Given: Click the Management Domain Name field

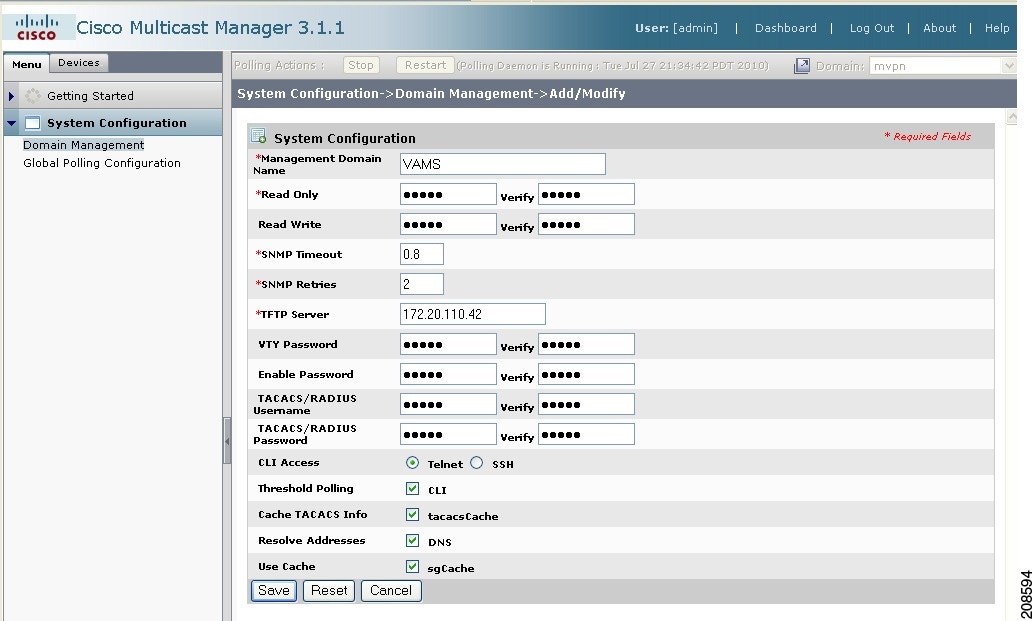Looking at the screenshot, I should (503, 164).
